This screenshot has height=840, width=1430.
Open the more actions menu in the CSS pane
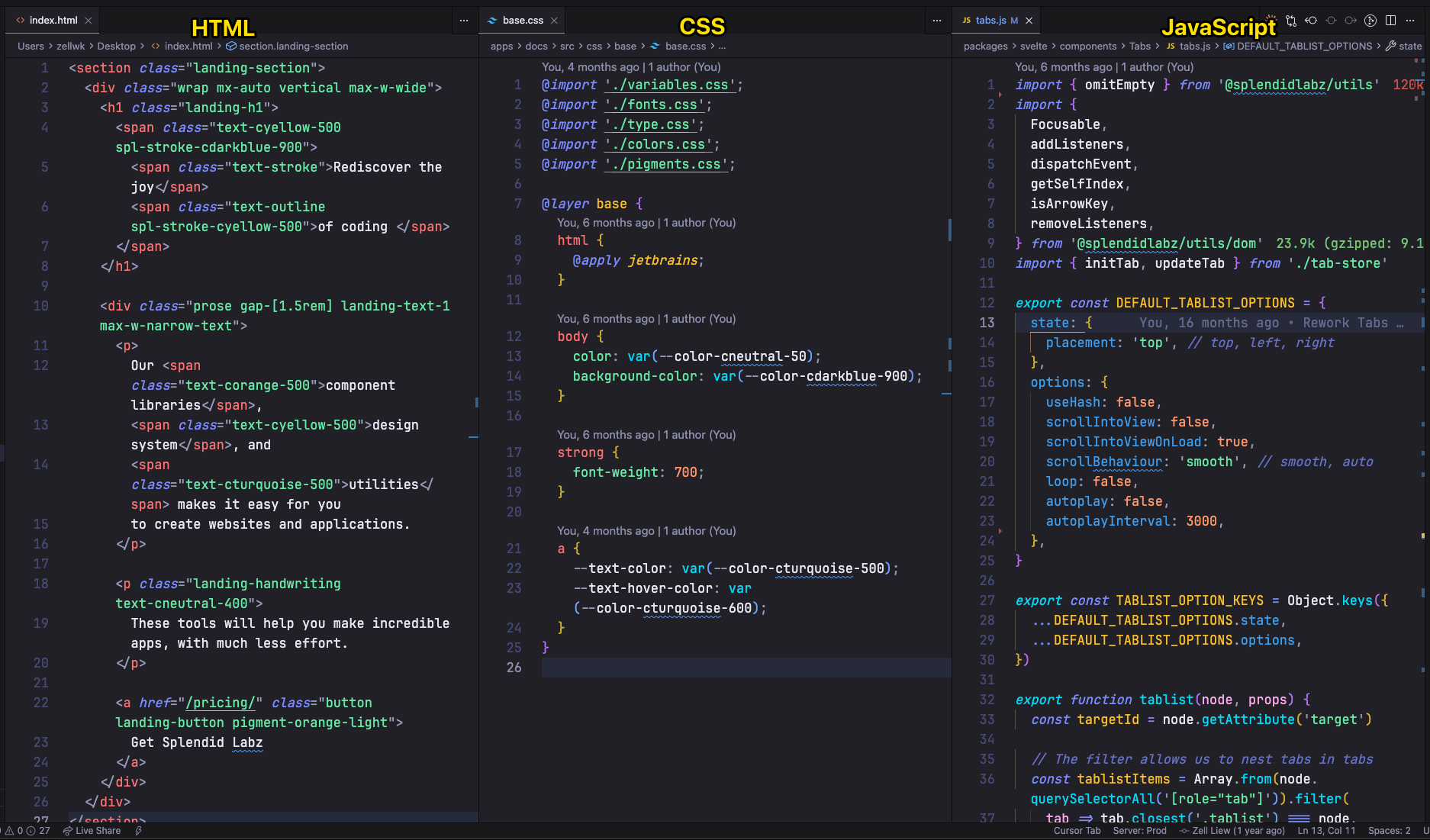(x=937, y=21)
